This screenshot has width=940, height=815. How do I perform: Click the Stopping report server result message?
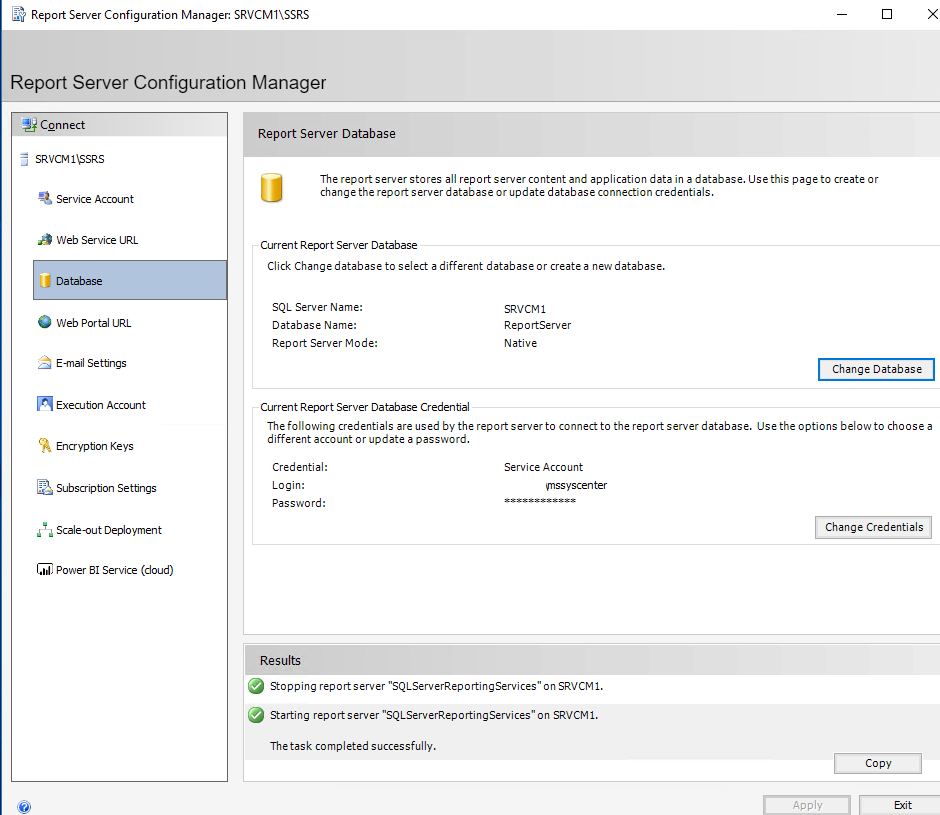click(x=436, y=686)
